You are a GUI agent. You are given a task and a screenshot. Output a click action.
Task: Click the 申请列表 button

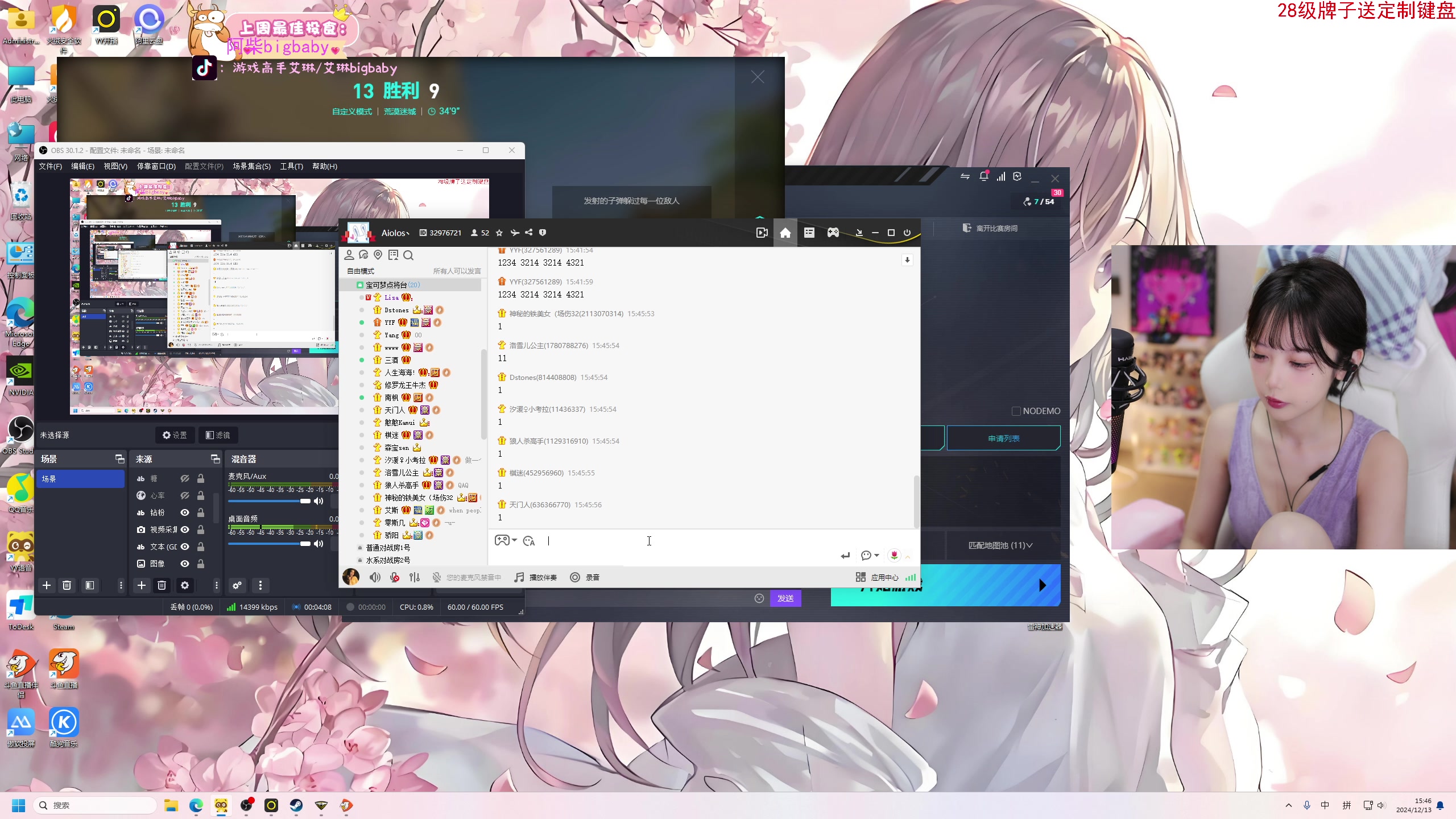[1004, 439]
